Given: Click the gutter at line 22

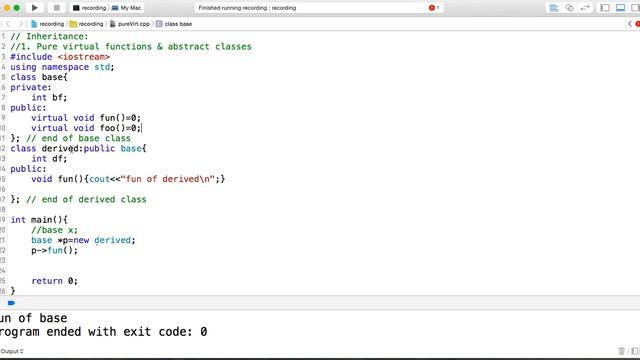Looking at the screenshot, I should tap(3, 251).
